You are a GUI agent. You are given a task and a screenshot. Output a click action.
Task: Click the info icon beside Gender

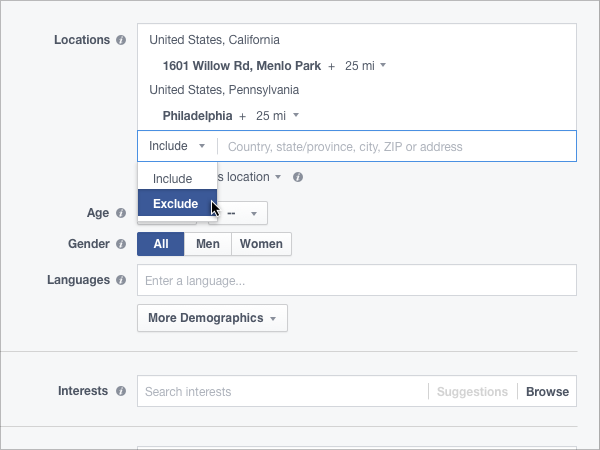point(121,244)
